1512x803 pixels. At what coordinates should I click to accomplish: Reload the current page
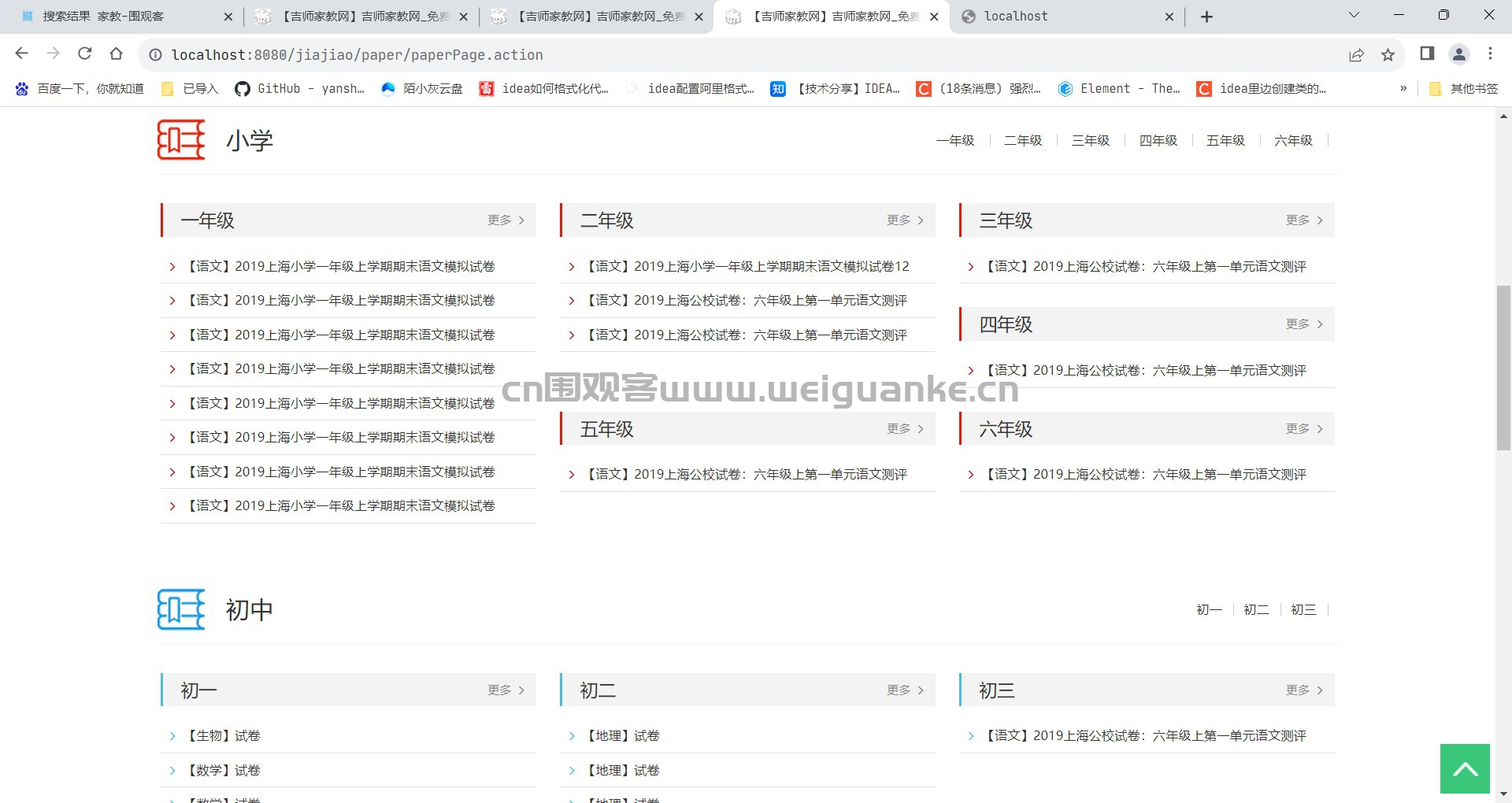click(x=85, y=54)
